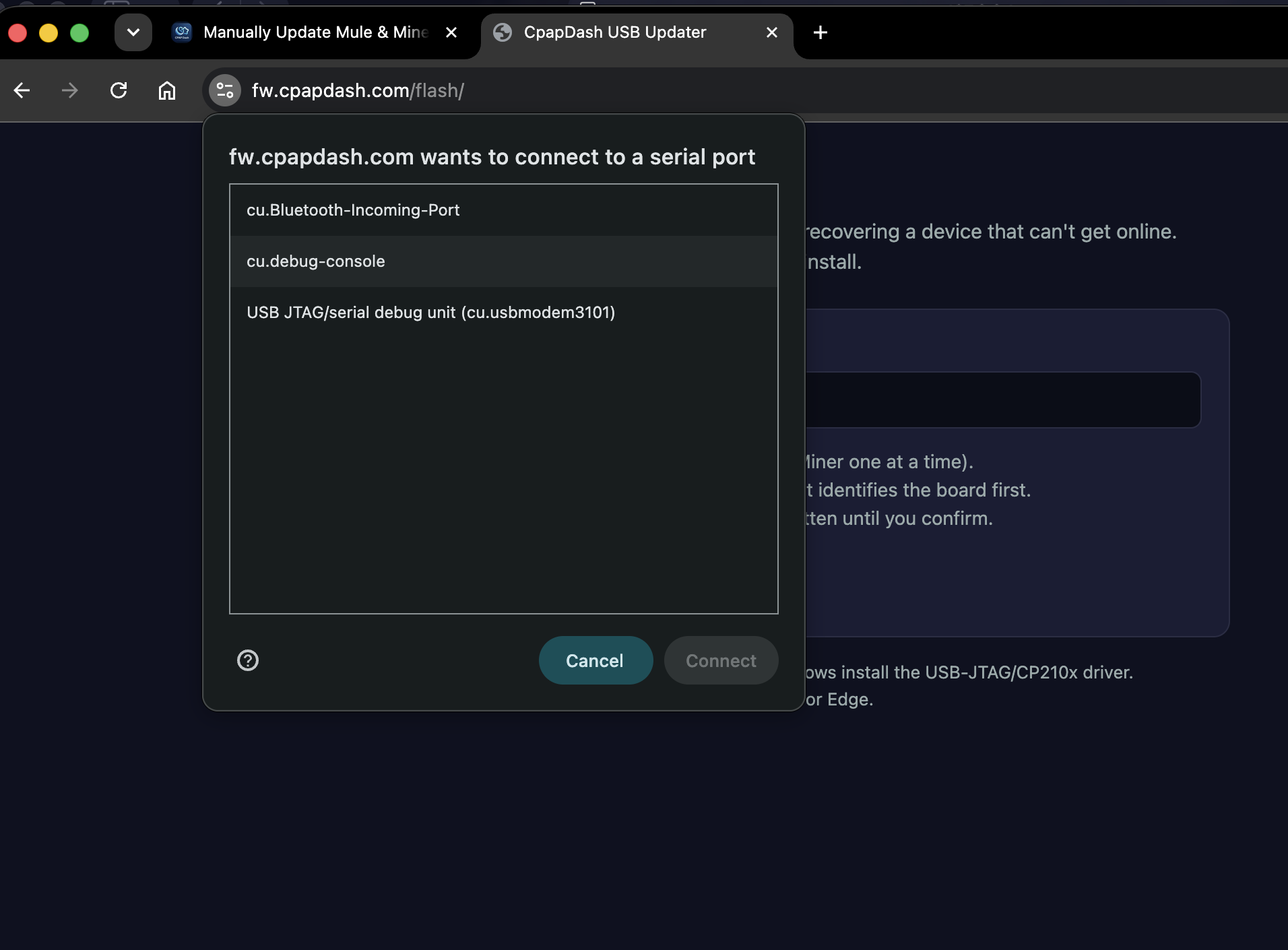
Task: Open the browser home page
Action: click(x=167, y=90)
